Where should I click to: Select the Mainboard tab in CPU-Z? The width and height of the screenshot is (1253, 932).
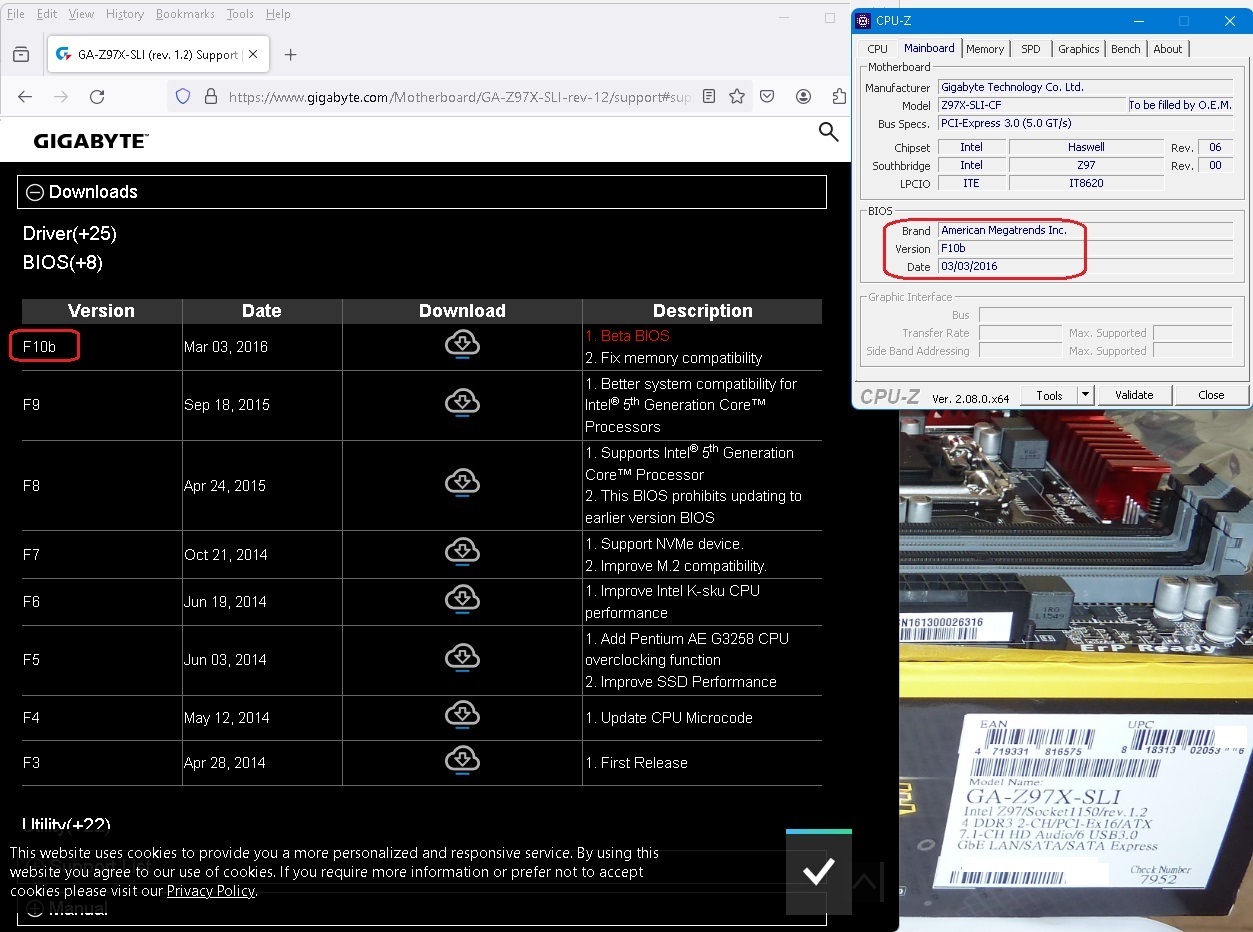(929, 48)
